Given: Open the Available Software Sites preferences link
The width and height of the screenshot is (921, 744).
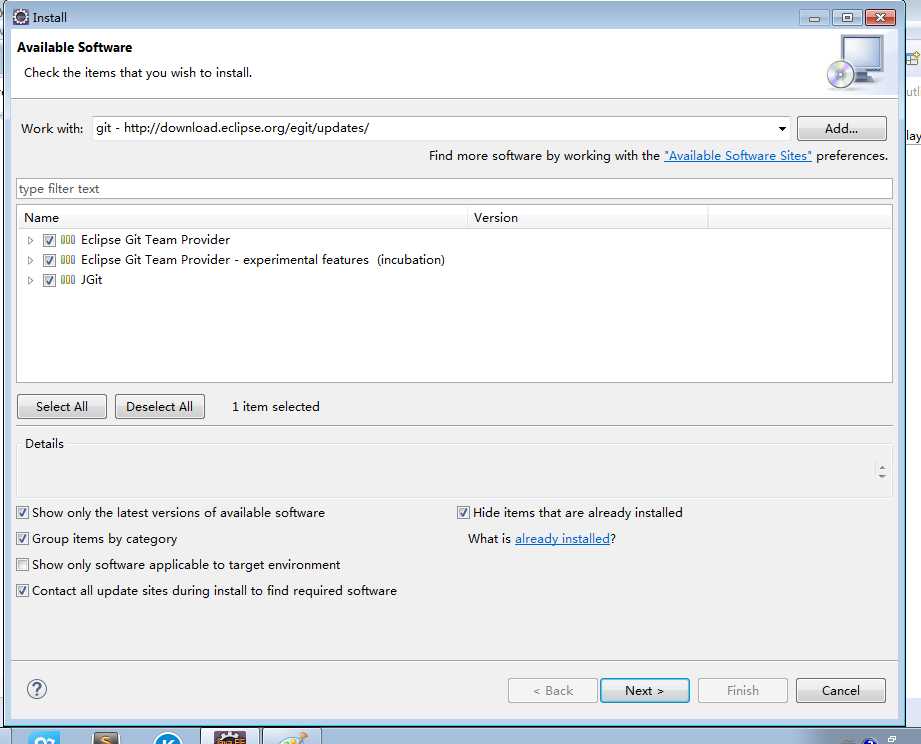Looking at the screenshot, I should [x=738, y=156].
